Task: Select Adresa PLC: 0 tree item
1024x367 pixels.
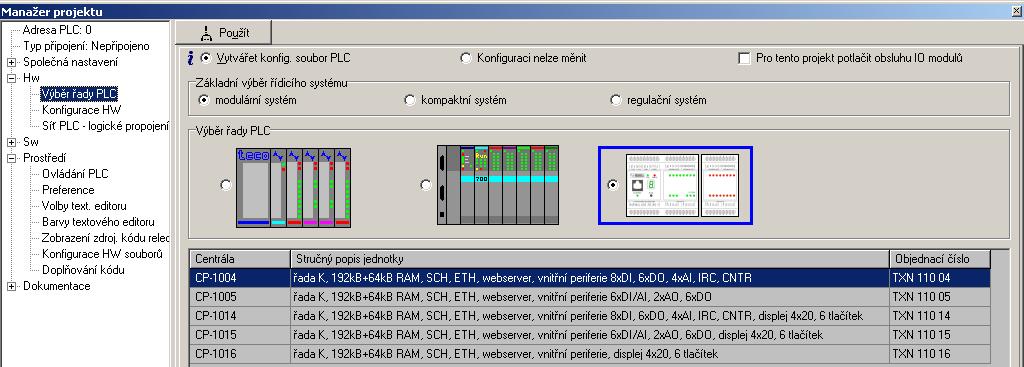Action: click(57, 30)
